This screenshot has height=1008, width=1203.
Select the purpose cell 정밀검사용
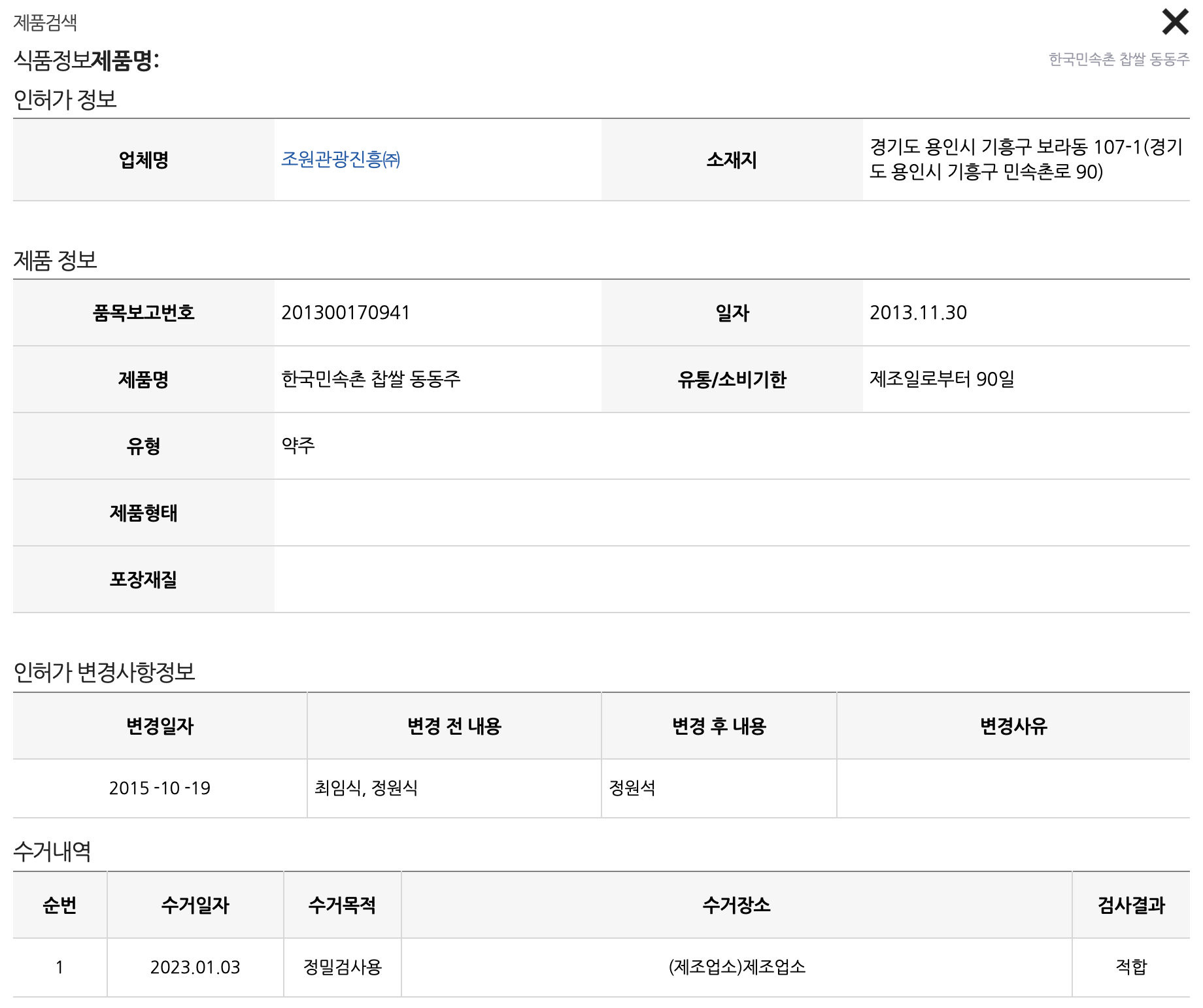click(x=343, y=967)
